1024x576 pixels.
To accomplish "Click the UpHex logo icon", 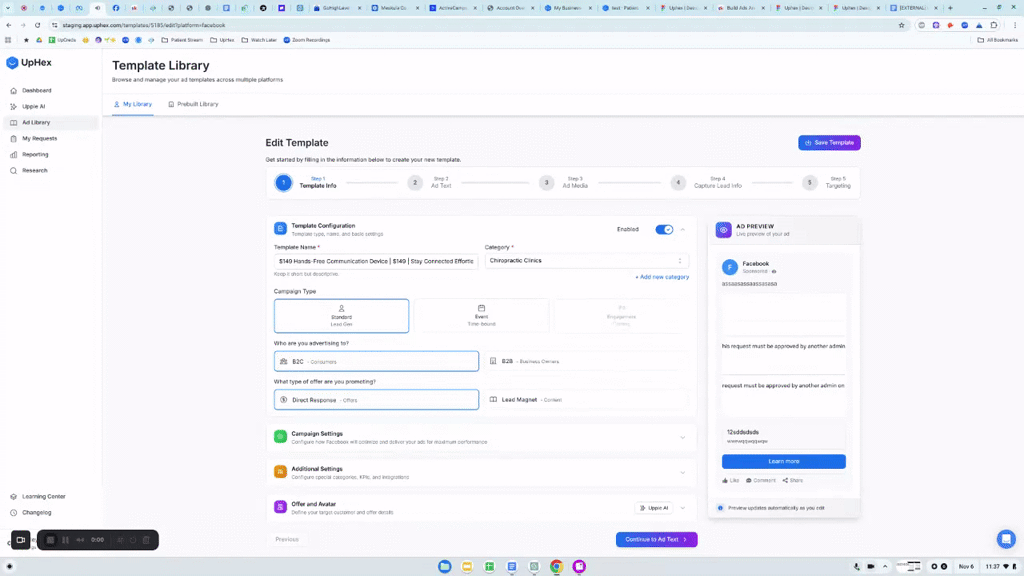I will [12, 63].
